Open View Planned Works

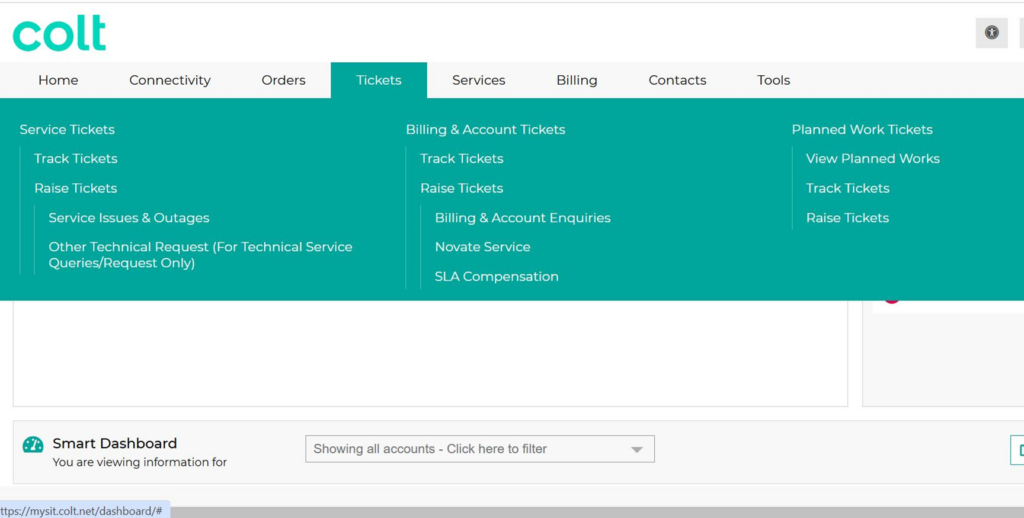[x=872, y=159]
